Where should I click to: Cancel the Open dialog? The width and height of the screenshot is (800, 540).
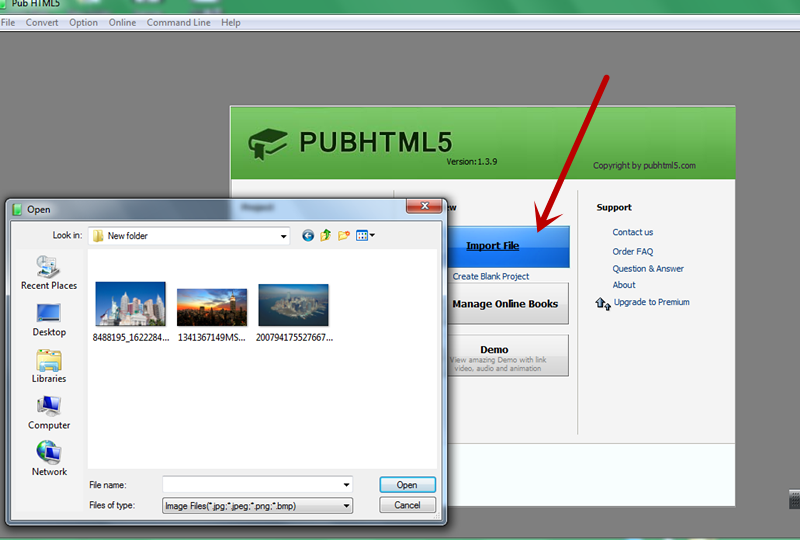407,505
